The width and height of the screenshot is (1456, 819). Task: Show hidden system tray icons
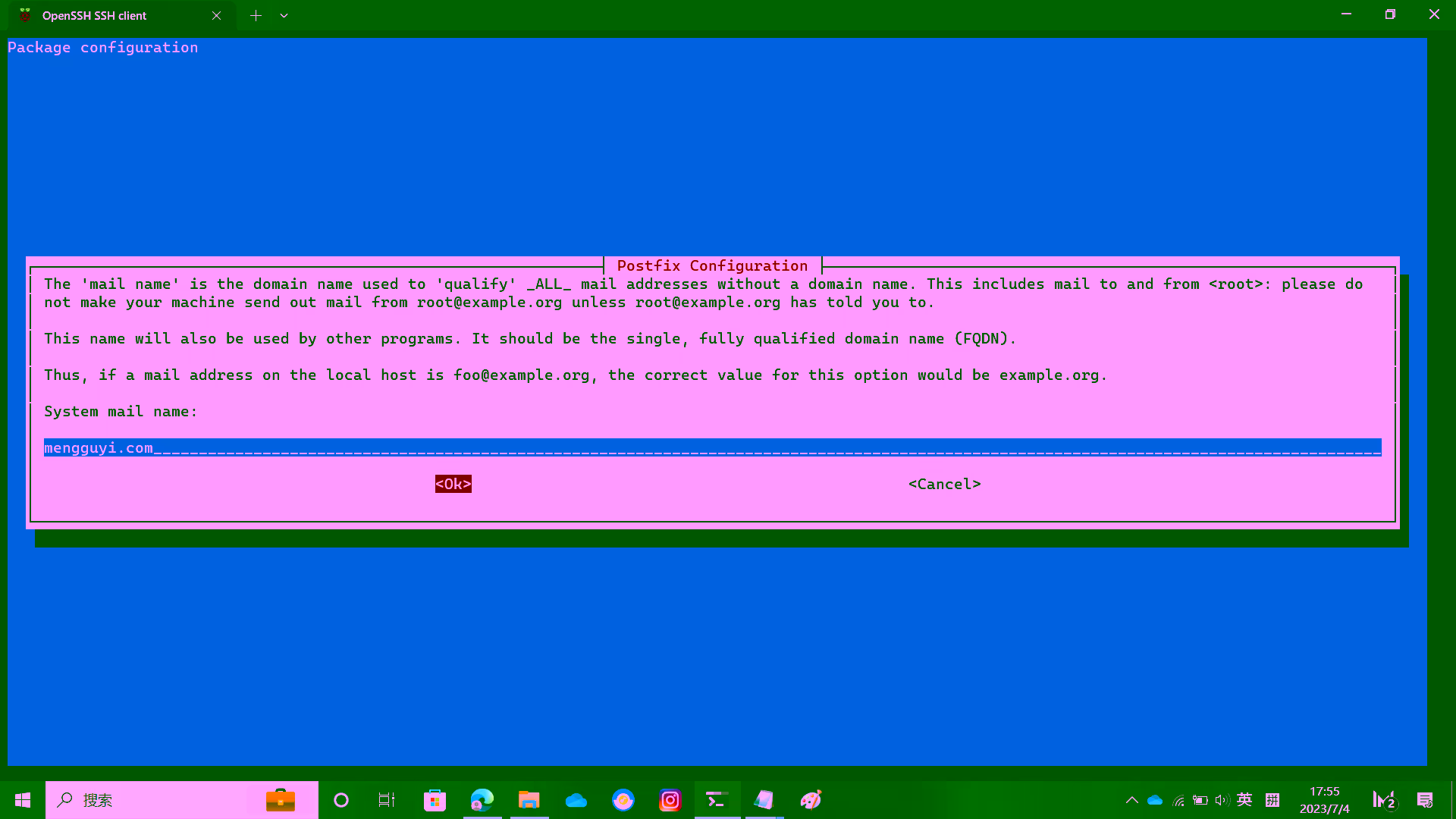[x=1131, y=800]
